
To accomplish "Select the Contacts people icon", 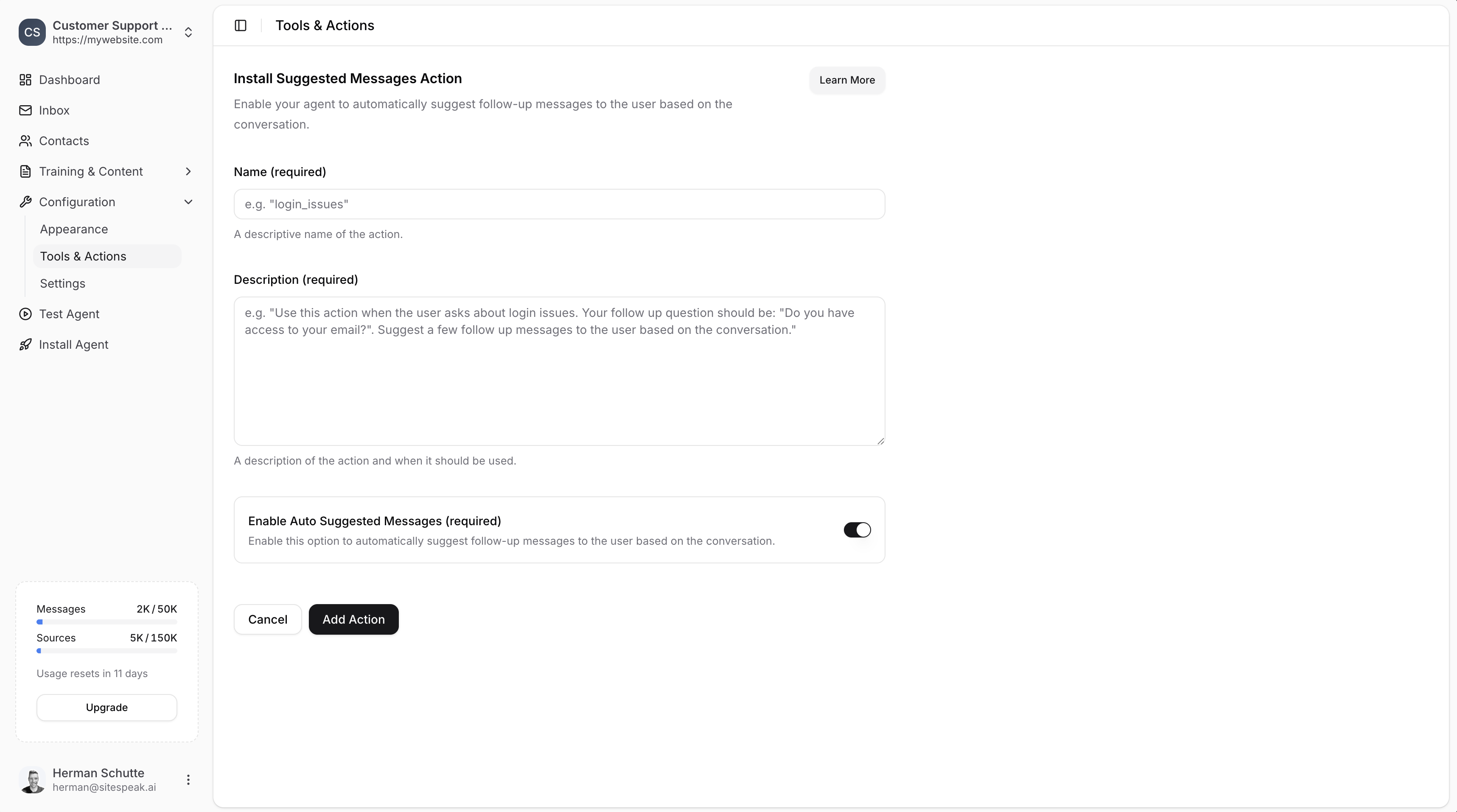I will coord(25,141).
